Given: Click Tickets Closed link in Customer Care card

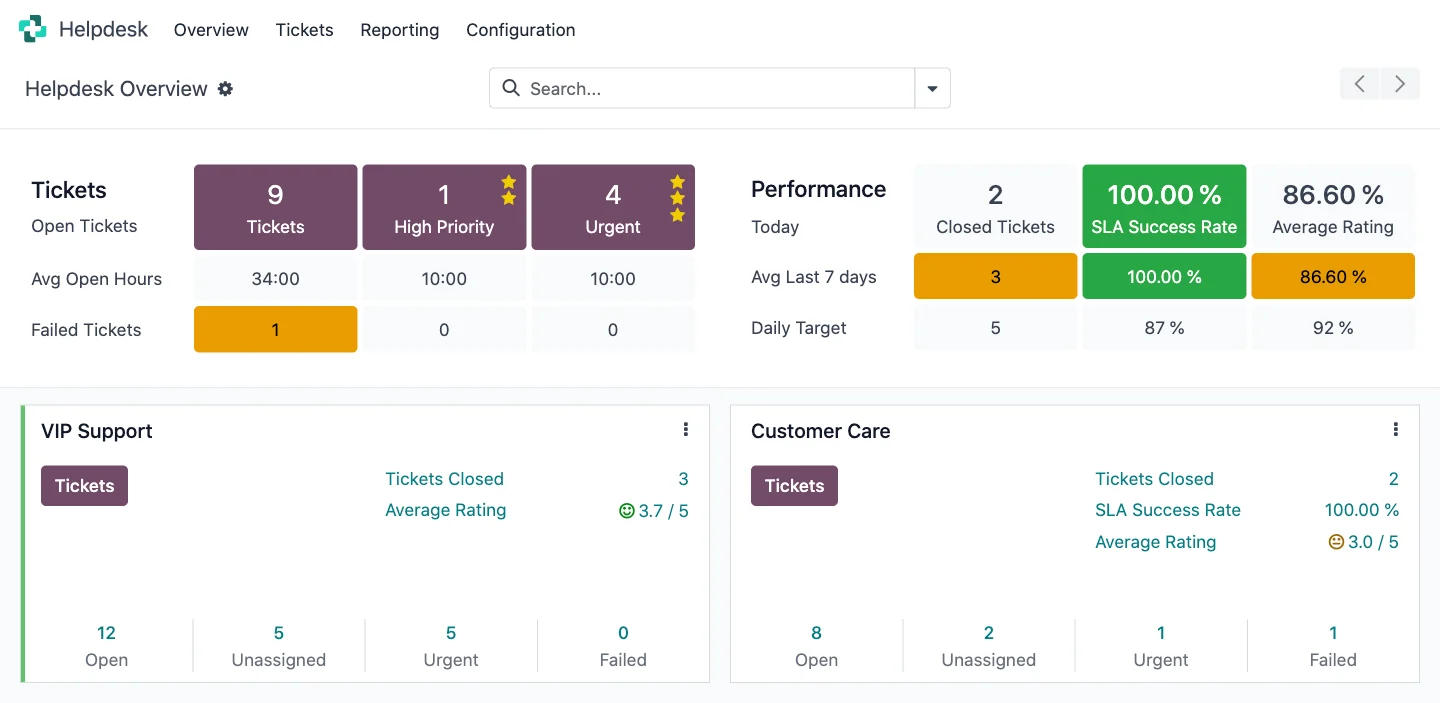Looking at the screenshot, I should coord(1154,479).
